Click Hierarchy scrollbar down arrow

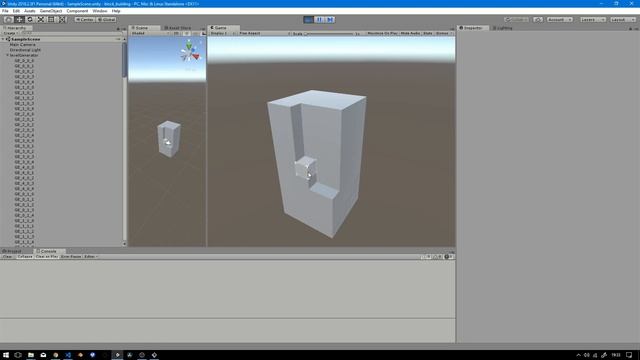pos(124,244)
